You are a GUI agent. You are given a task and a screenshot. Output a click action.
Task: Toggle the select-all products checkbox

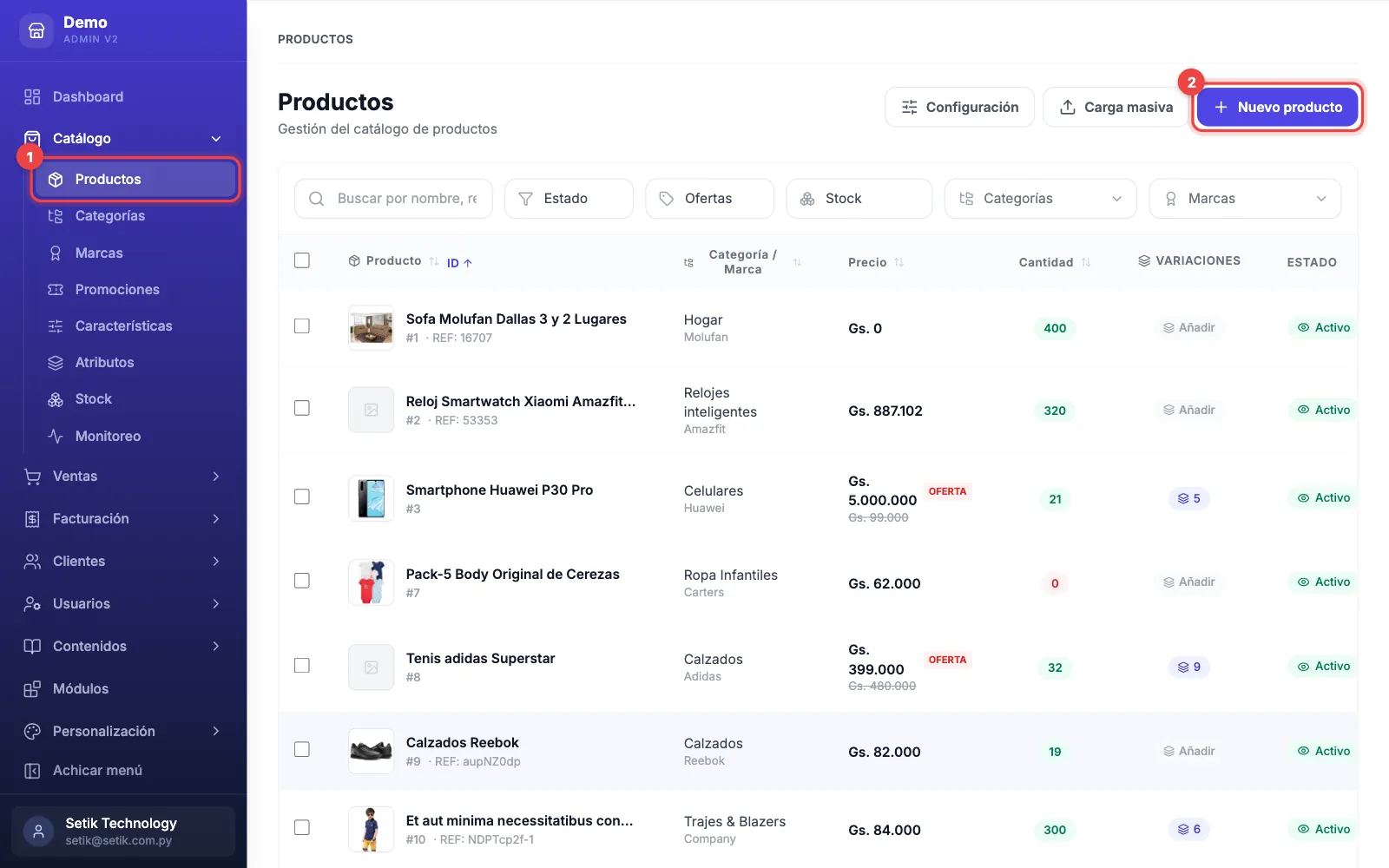[302, 260]
